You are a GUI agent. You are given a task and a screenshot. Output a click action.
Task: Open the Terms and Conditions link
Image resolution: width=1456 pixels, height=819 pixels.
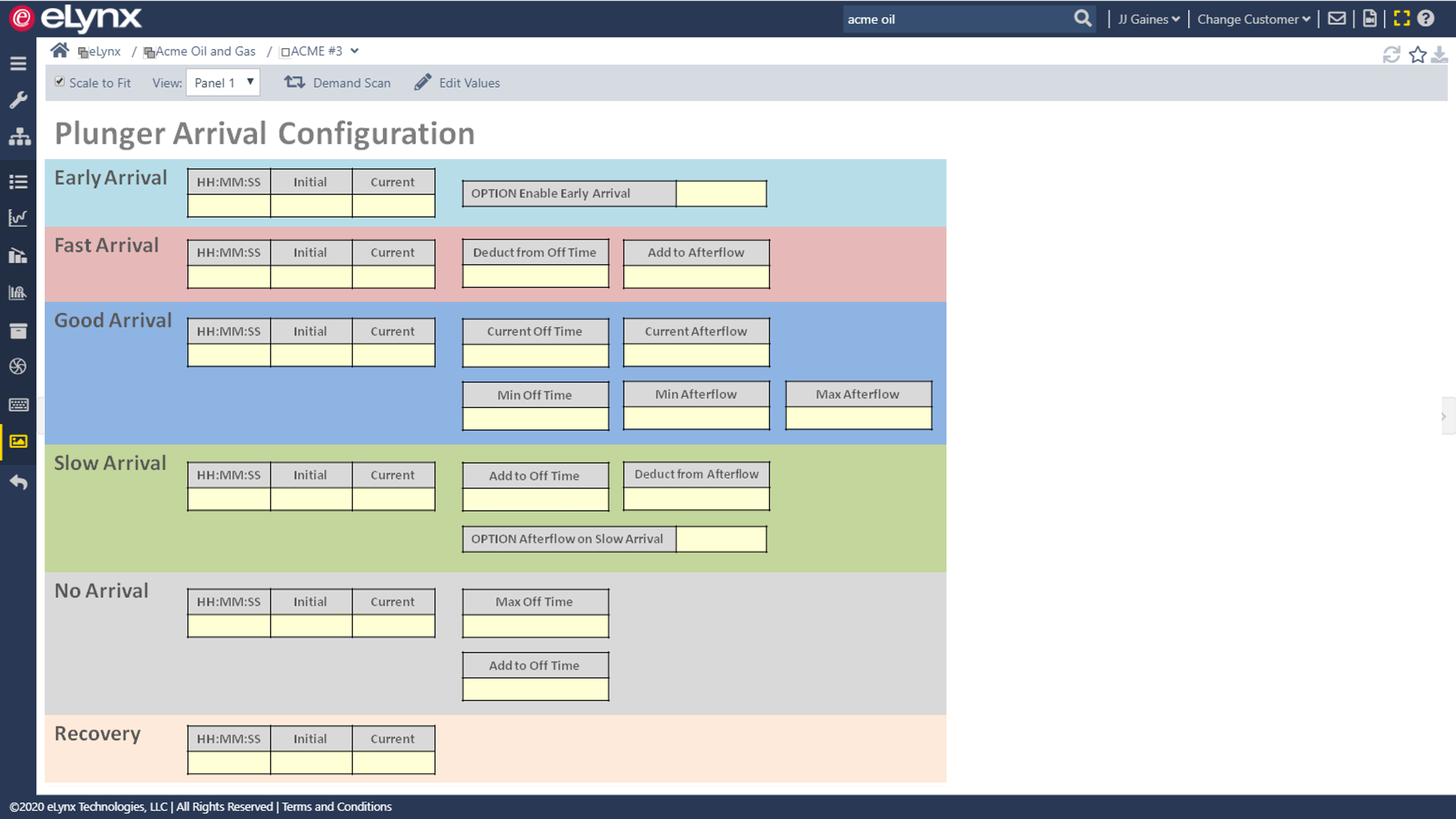click(x=336, y=806)
